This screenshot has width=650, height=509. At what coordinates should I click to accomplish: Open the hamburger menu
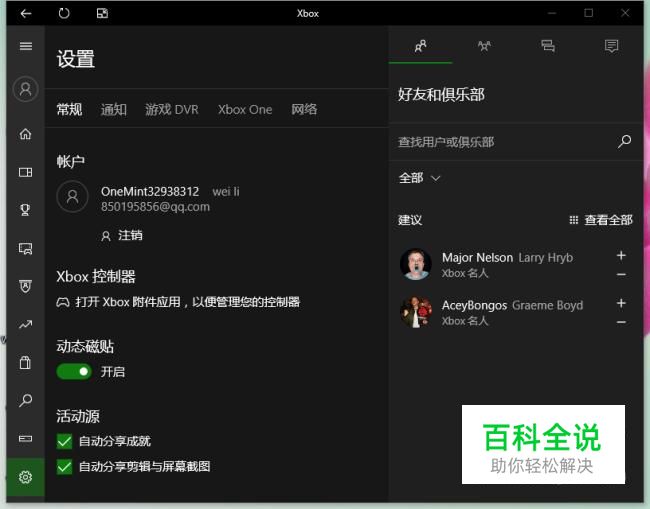click(x=26, y=46)
